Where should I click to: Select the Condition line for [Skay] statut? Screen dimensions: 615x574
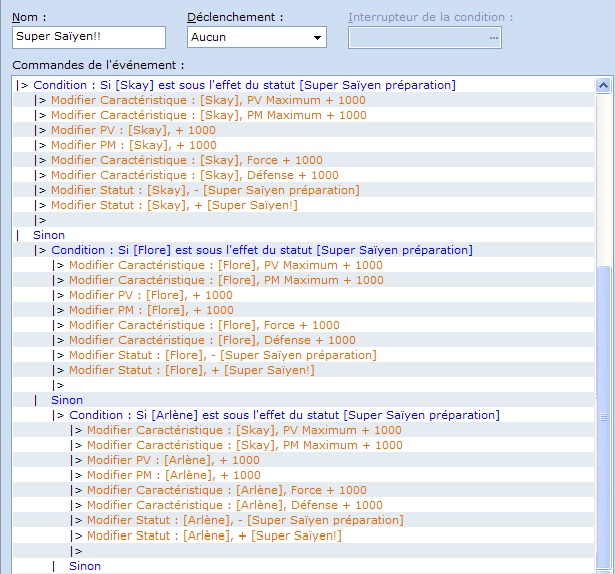[304, 85]
